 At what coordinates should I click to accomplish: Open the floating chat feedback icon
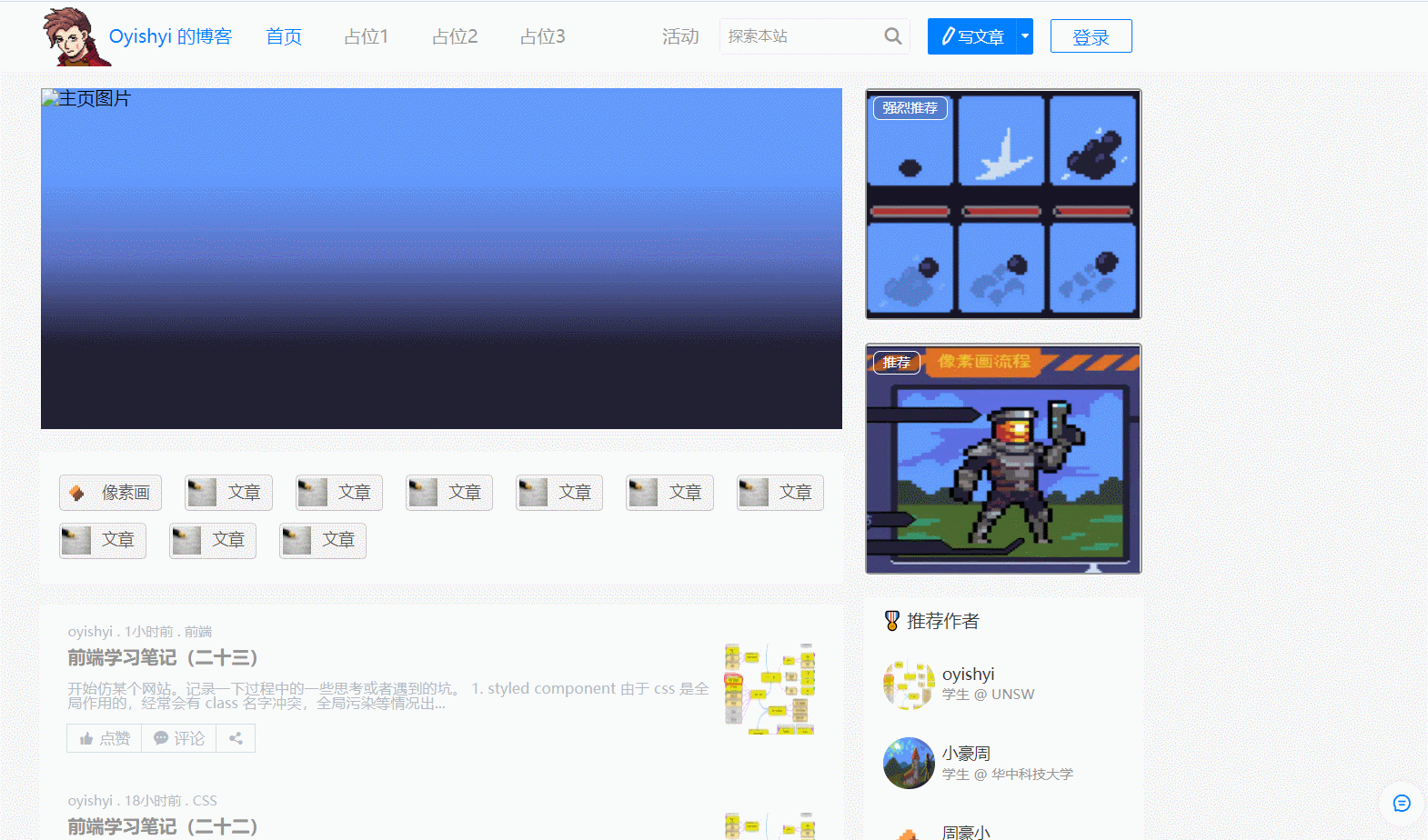tap(1402, 803)
